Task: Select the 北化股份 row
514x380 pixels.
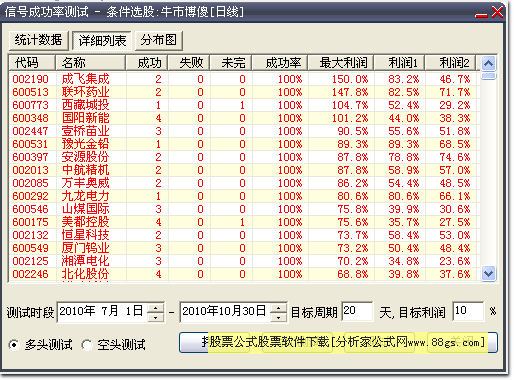Action: pyautogui.click(x=244, y=274)
